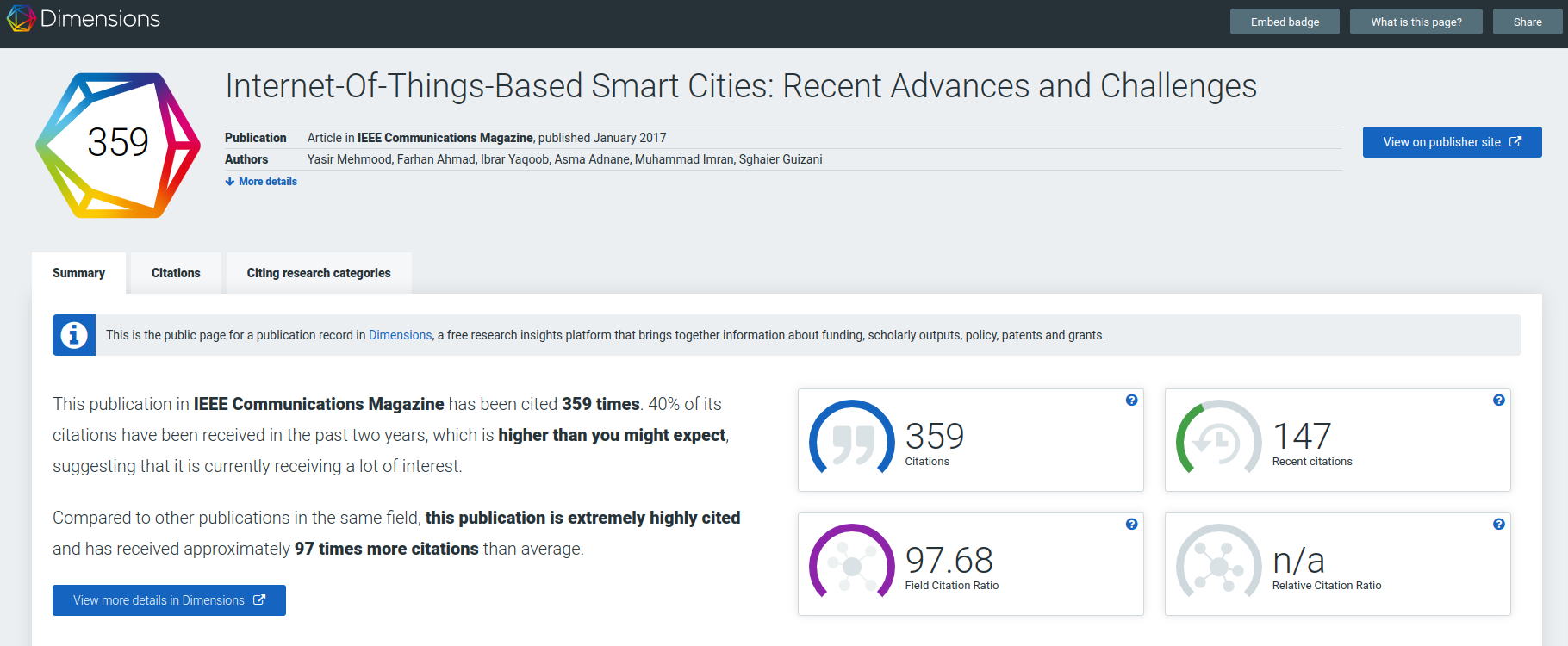The width and height of the screenshot is (1568, 646).
Task: Open help for Recent citations metric
Action: click(1498, 401)
